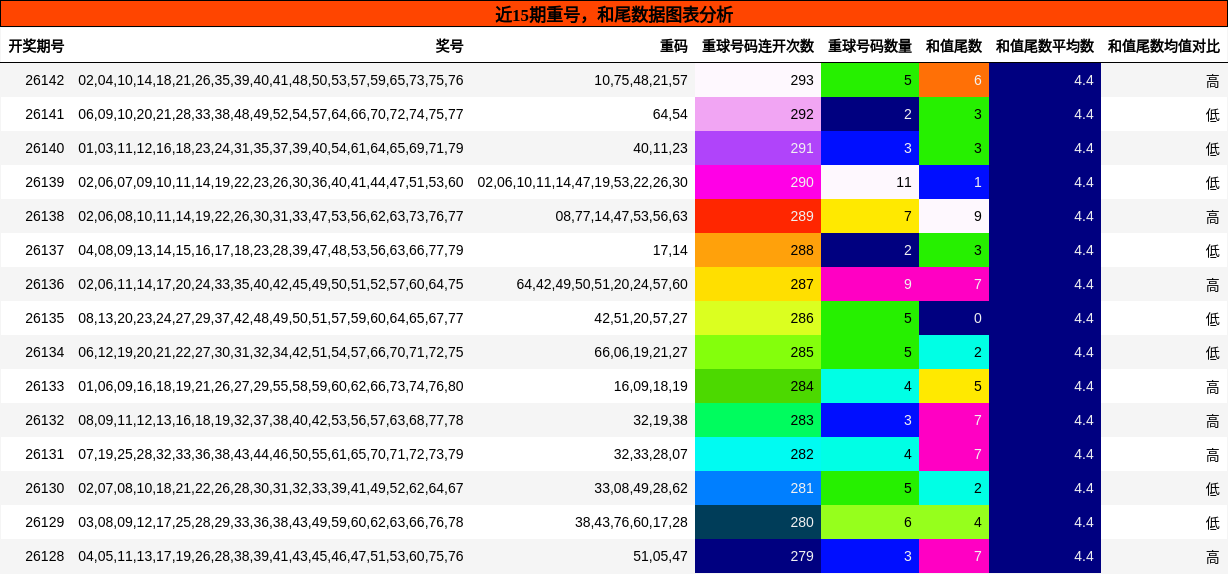Select issue number 26132

pyautogui.click(x=45, y=420)
